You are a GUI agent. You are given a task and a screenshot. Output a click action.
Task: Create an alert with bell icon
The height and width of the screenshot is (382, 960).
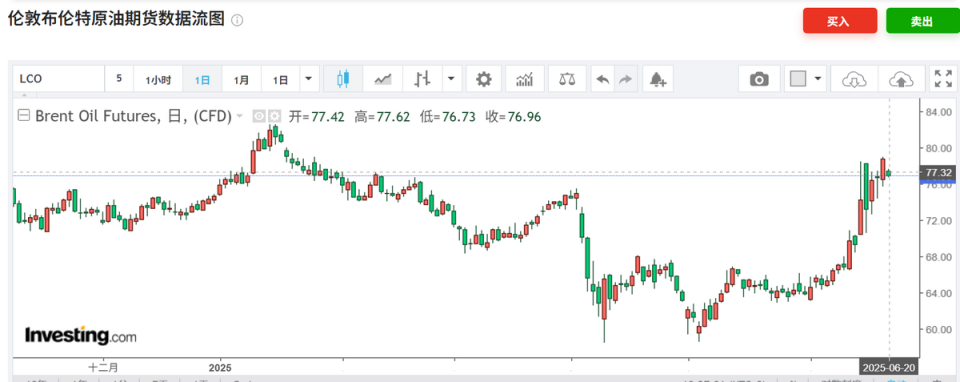[x=658, y=79]
